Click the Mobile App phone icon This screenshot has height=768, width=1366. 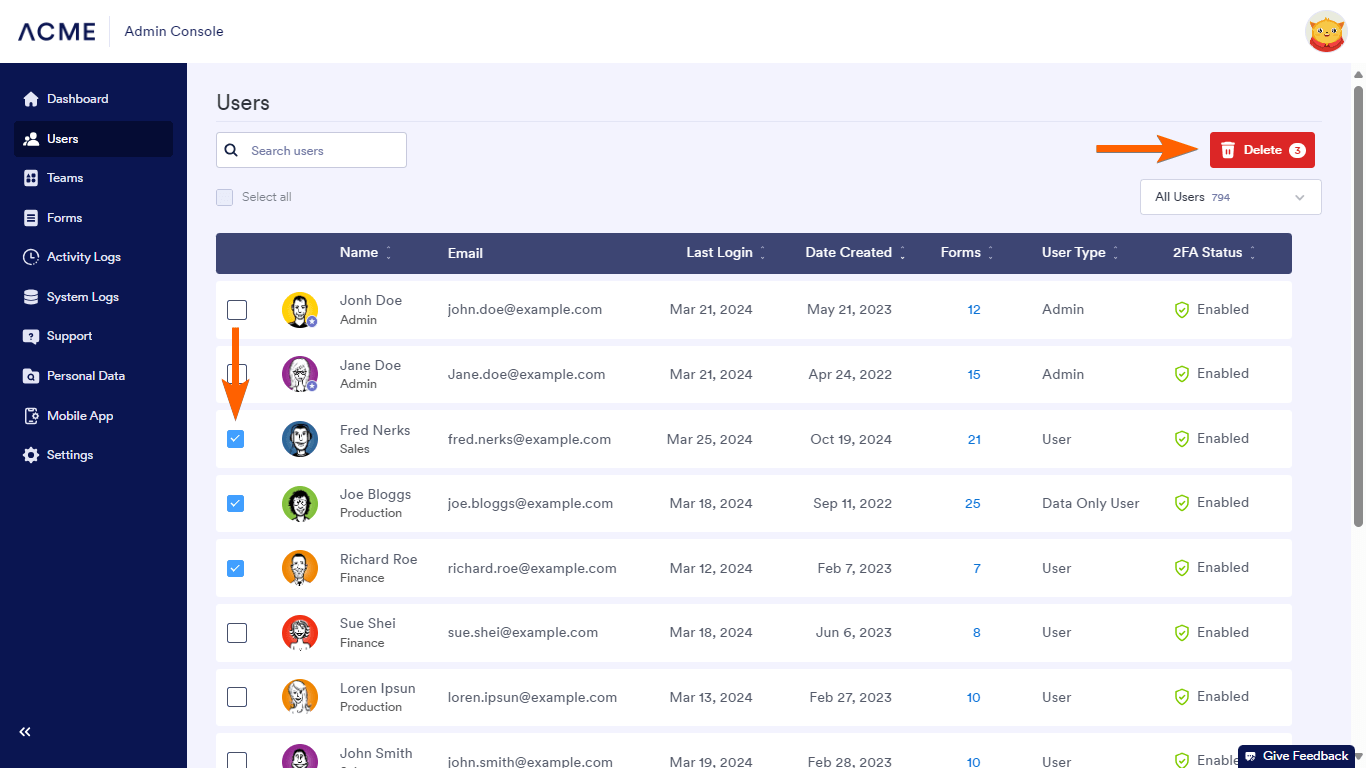pos(31,416)
